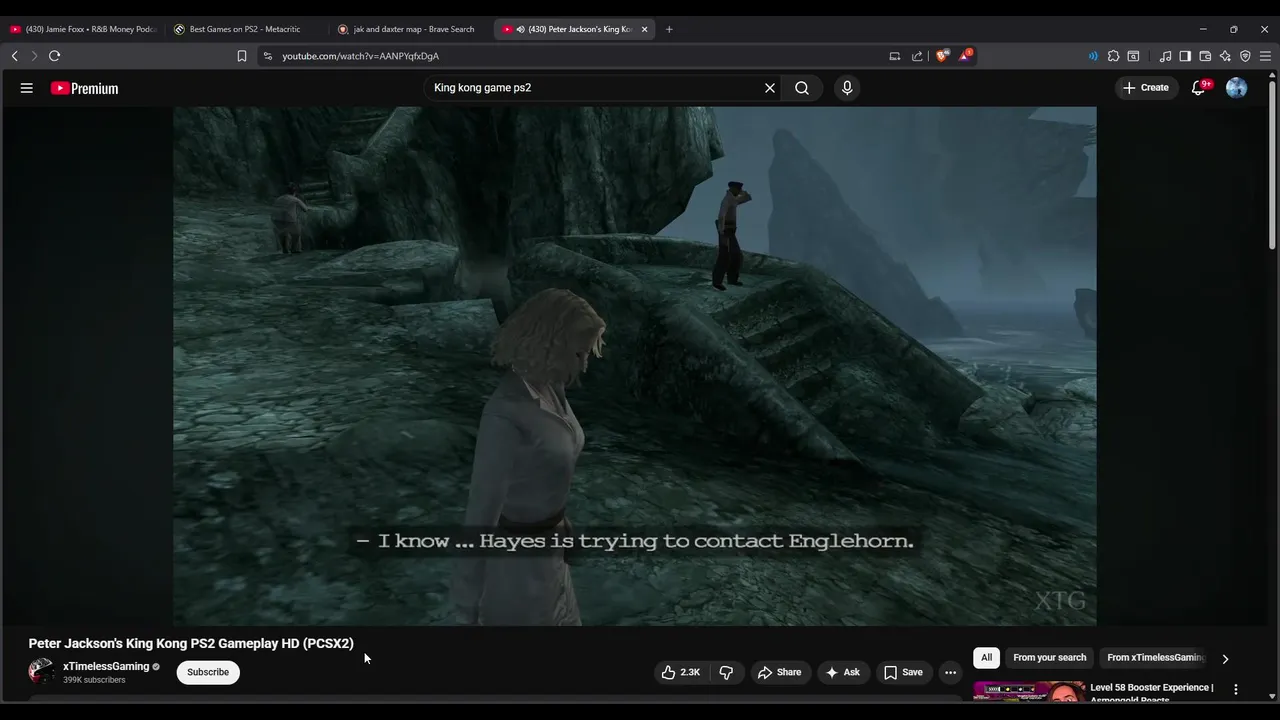Viewport: 1280px width, 720px height.
Task: Share this page from address bar
Action: click(917, 56)
